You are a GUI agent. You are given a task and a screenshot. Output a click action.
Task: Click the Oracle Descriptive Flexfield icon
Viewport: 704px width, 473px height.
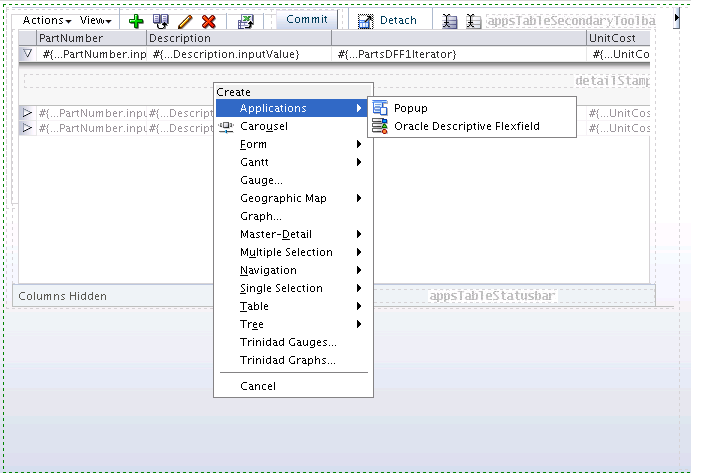point(380,126)
